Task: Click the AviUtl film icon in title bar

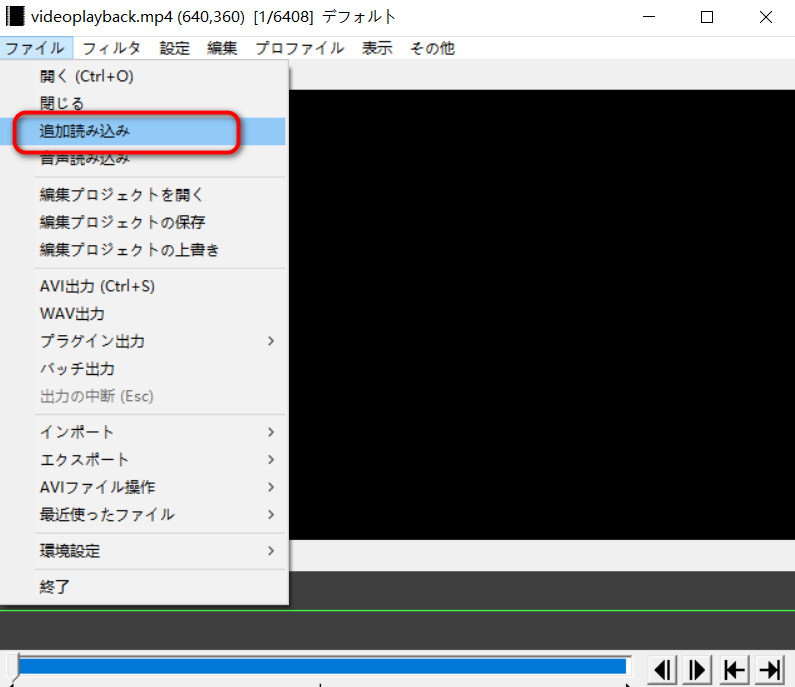Action: (15, 17)
